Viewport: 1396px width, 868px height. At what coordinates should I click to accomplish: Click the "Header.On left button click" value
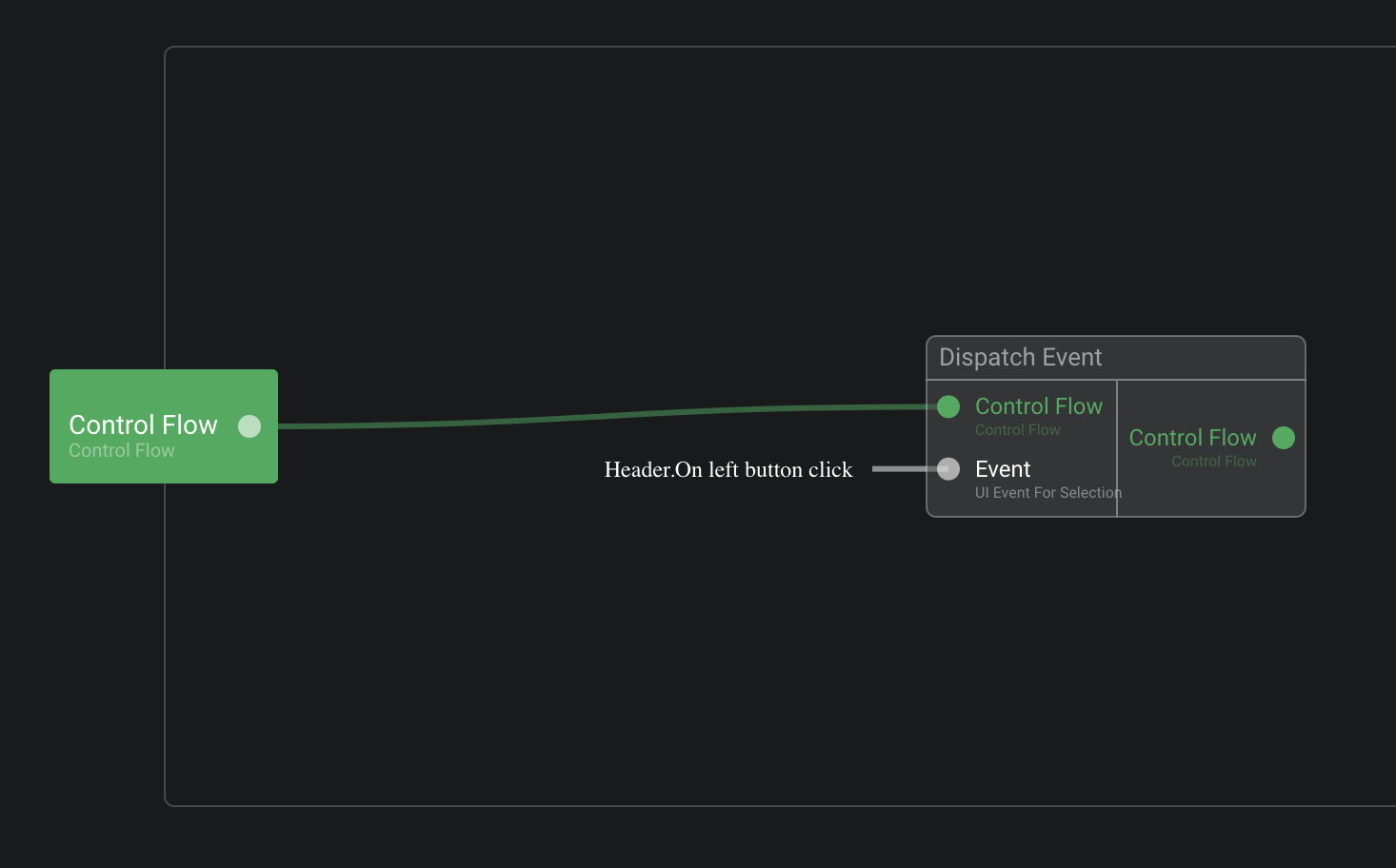[x=728, y=470]
